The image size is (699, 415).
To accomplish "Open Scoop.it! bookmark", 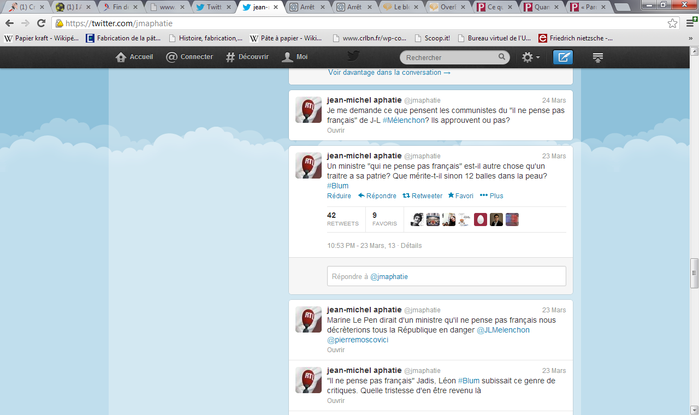I will [432, 38].
